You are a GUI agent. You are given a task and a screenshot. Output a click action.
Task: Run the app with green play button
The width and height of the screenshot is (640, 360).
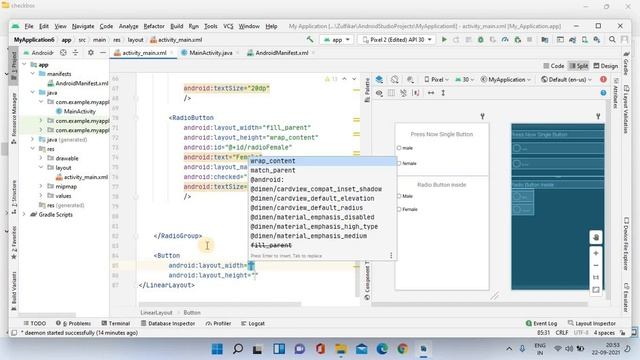click(x=444, y=40)
